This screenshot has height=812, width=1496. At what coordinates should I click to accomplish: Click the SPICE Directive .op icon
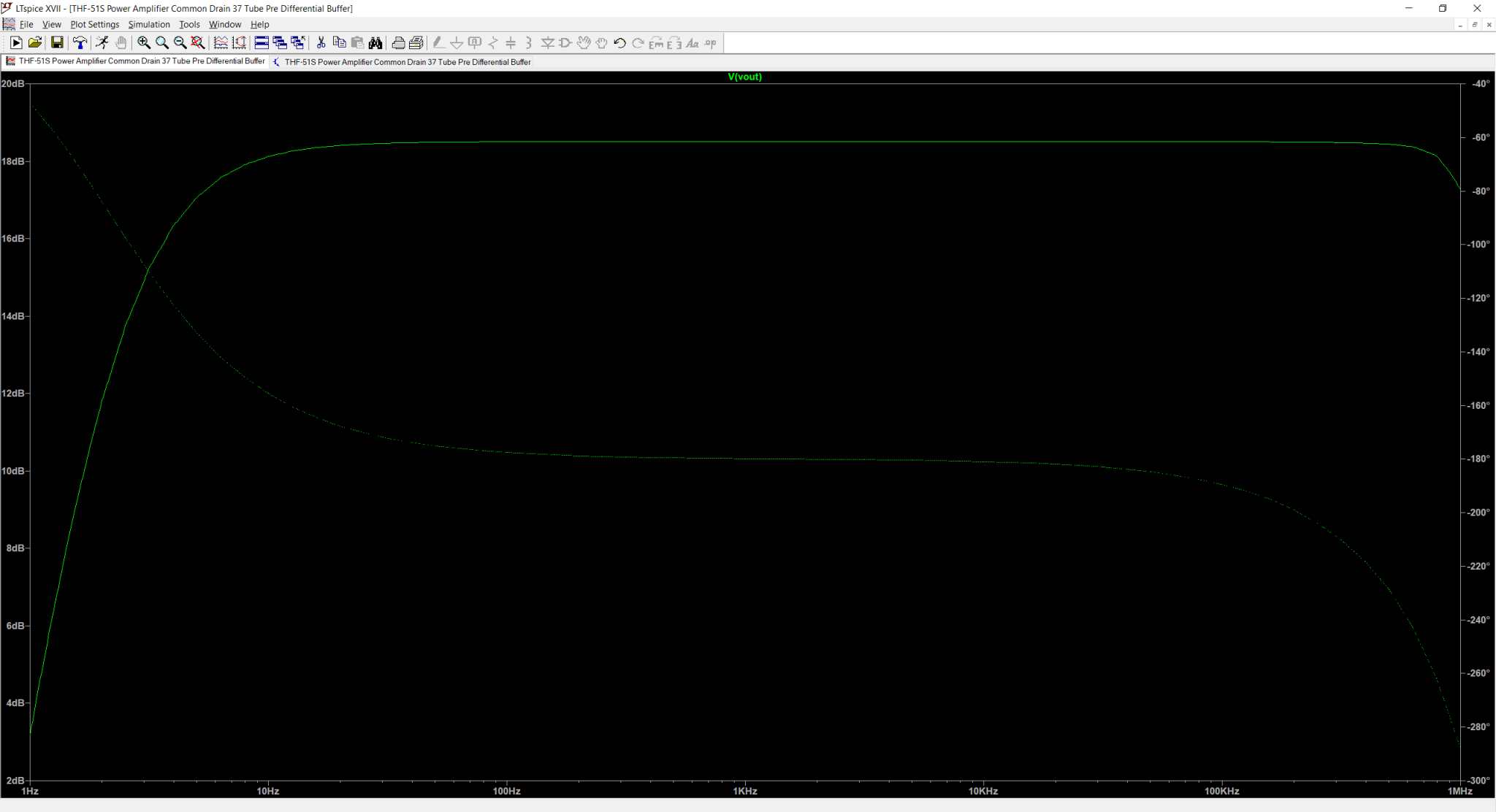click(x=711, y=43)
